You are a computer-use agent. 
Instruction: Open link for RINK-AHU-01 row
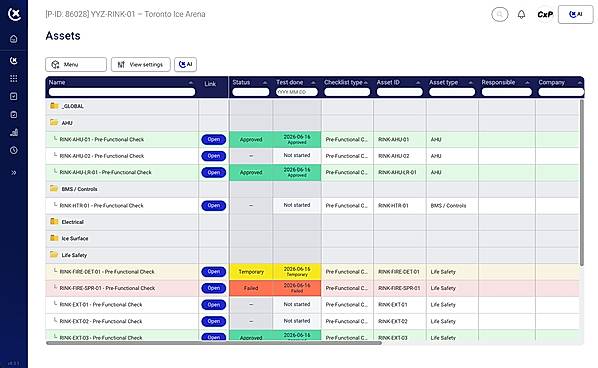[x=214, y=140]
